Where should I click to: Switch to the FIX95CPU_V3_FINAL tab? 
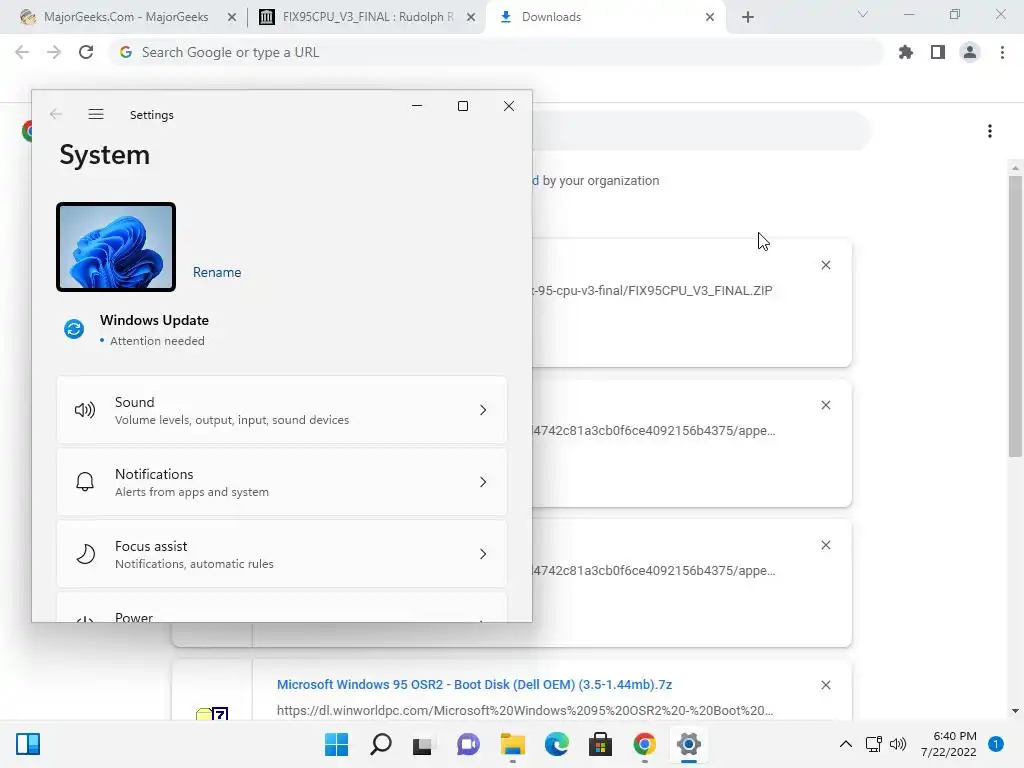tap(368, 17)
